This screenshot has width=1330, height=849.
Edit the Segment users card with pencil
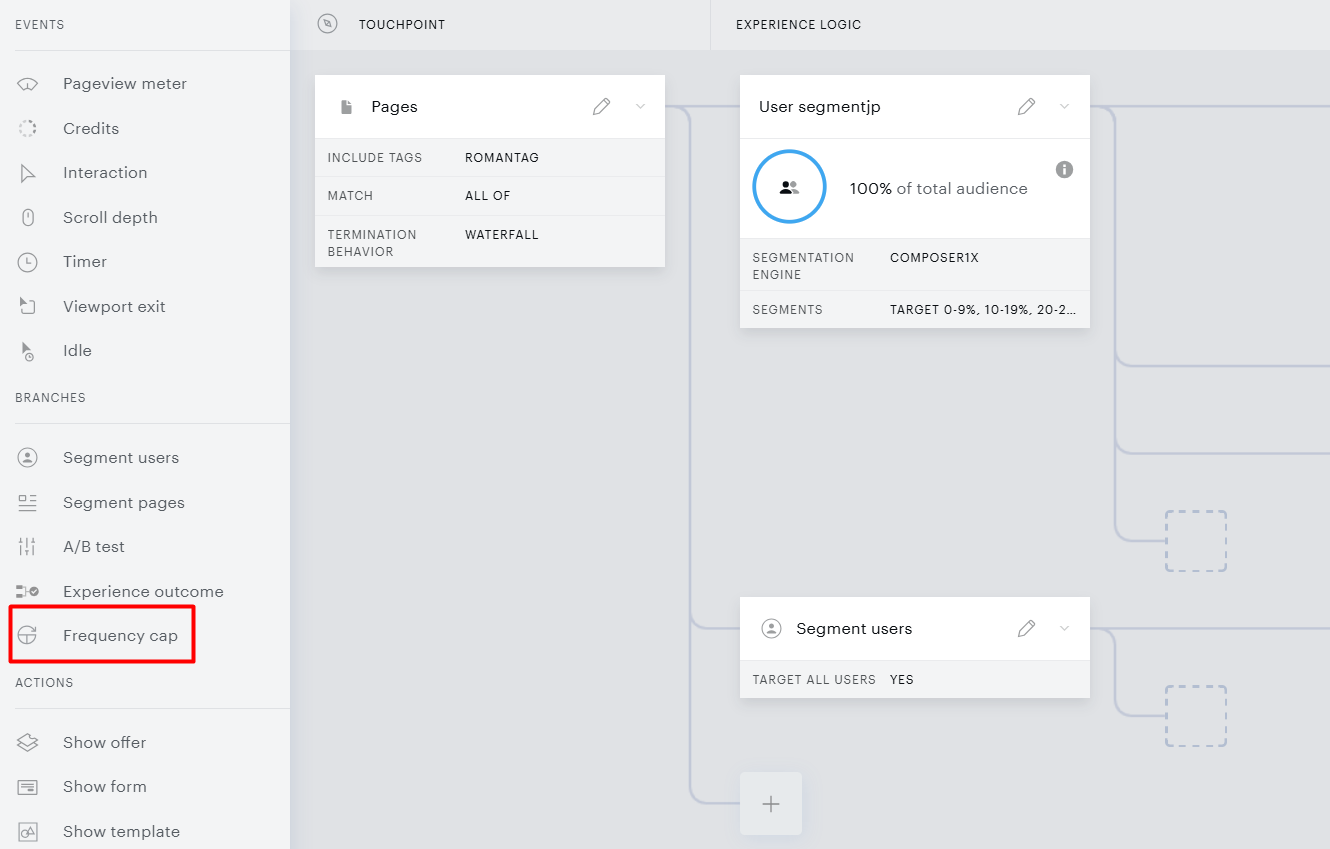[1026, 629]
